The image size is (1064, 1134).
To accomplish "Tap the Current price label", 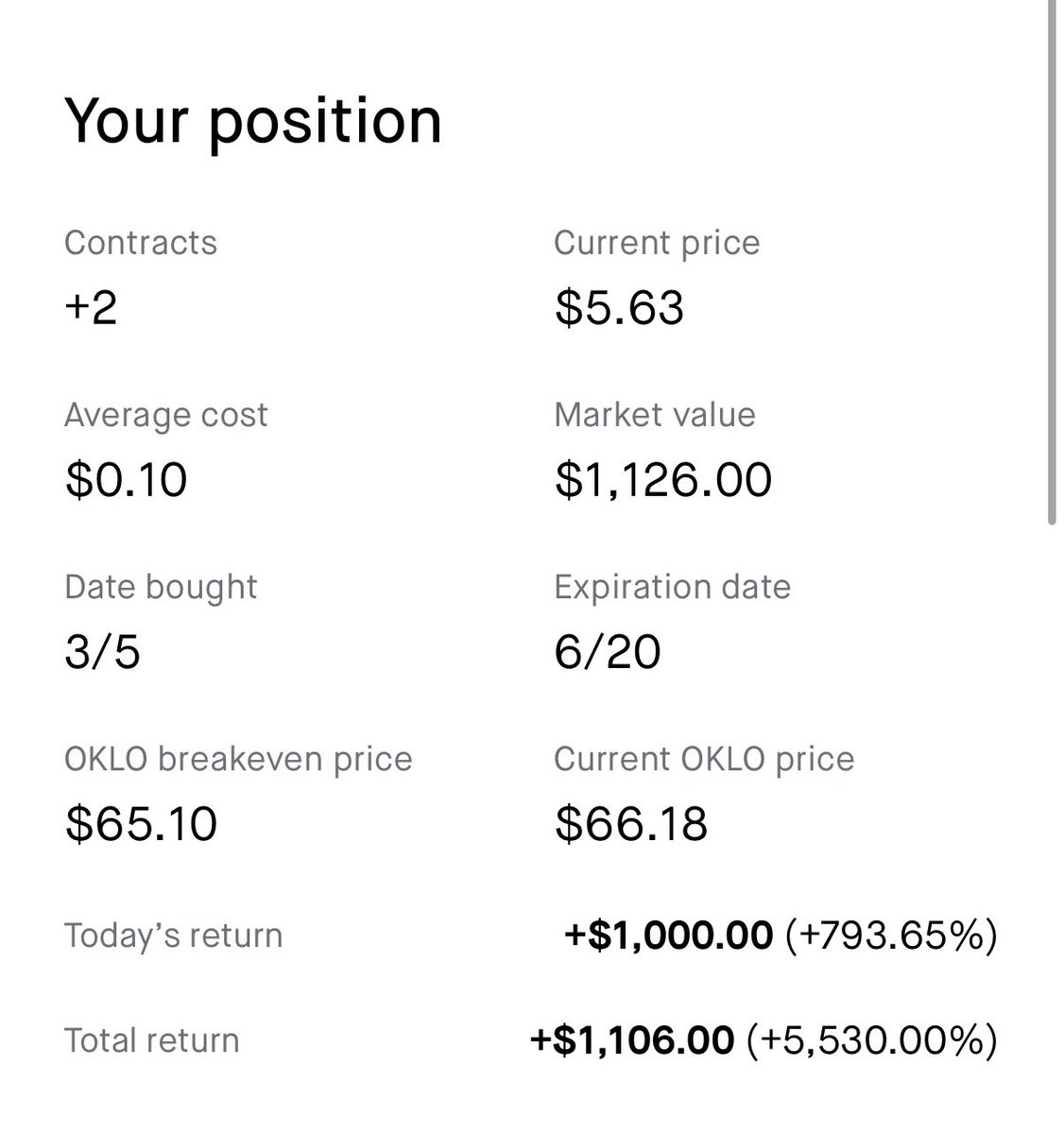I will tap(656, 243).
